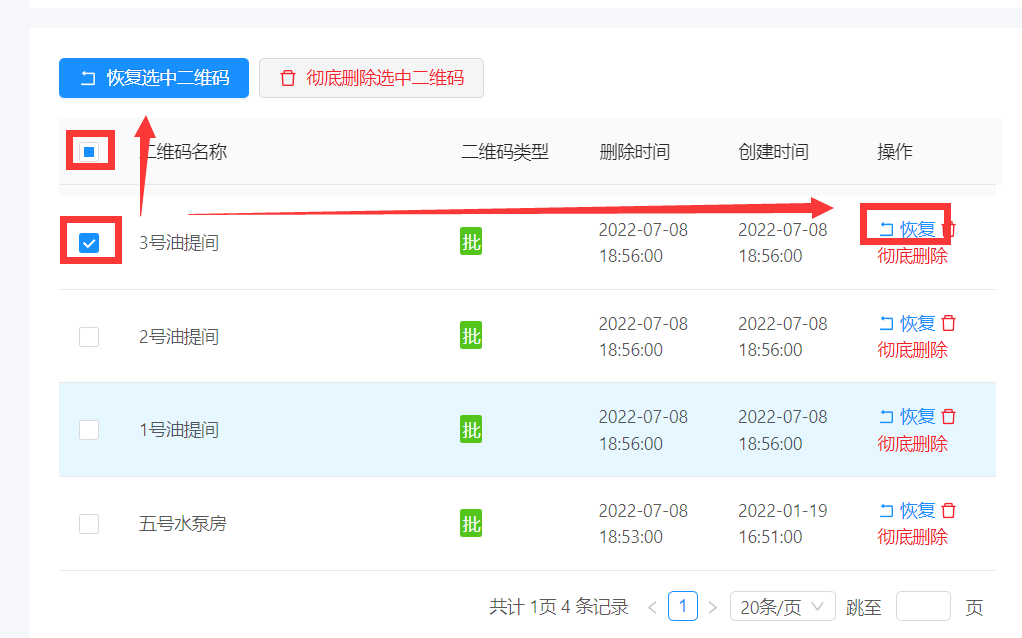Click the 2号油提间 name cell
Image resolution: width=1022 pixels, height=638 pixels.
[179, 337]
